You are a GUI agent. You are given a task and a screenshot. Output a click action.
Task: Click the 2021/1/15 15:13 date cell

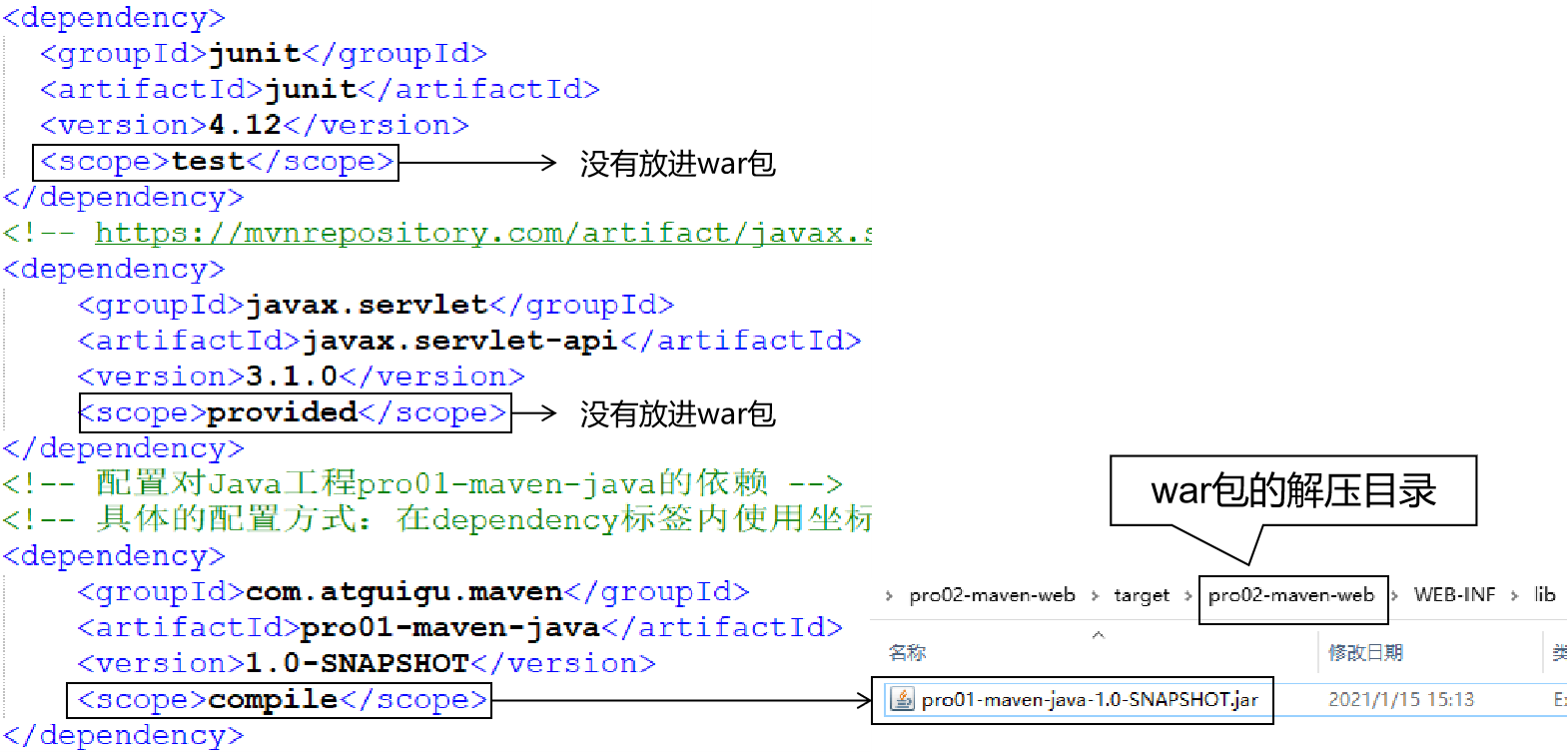point(1401,699)
